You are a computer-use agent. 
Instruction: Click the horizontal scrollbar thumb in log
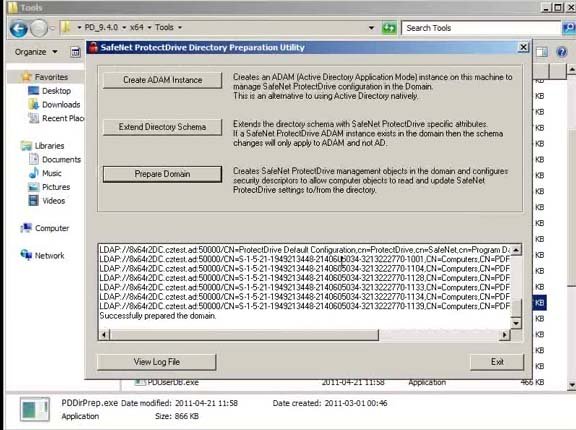(244, 335)
